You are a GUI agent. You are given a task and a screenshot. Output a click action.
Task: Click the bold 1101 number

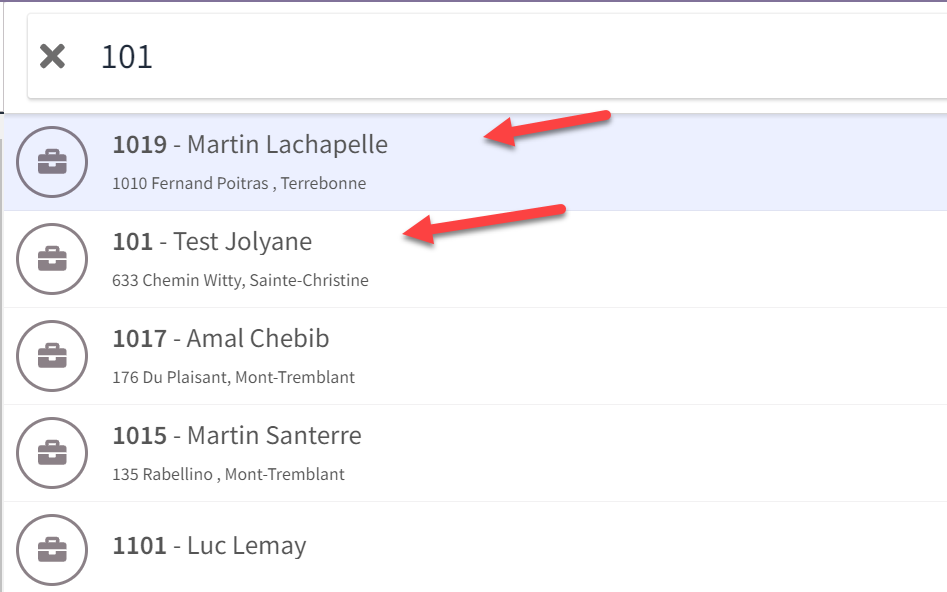(140, 545)
